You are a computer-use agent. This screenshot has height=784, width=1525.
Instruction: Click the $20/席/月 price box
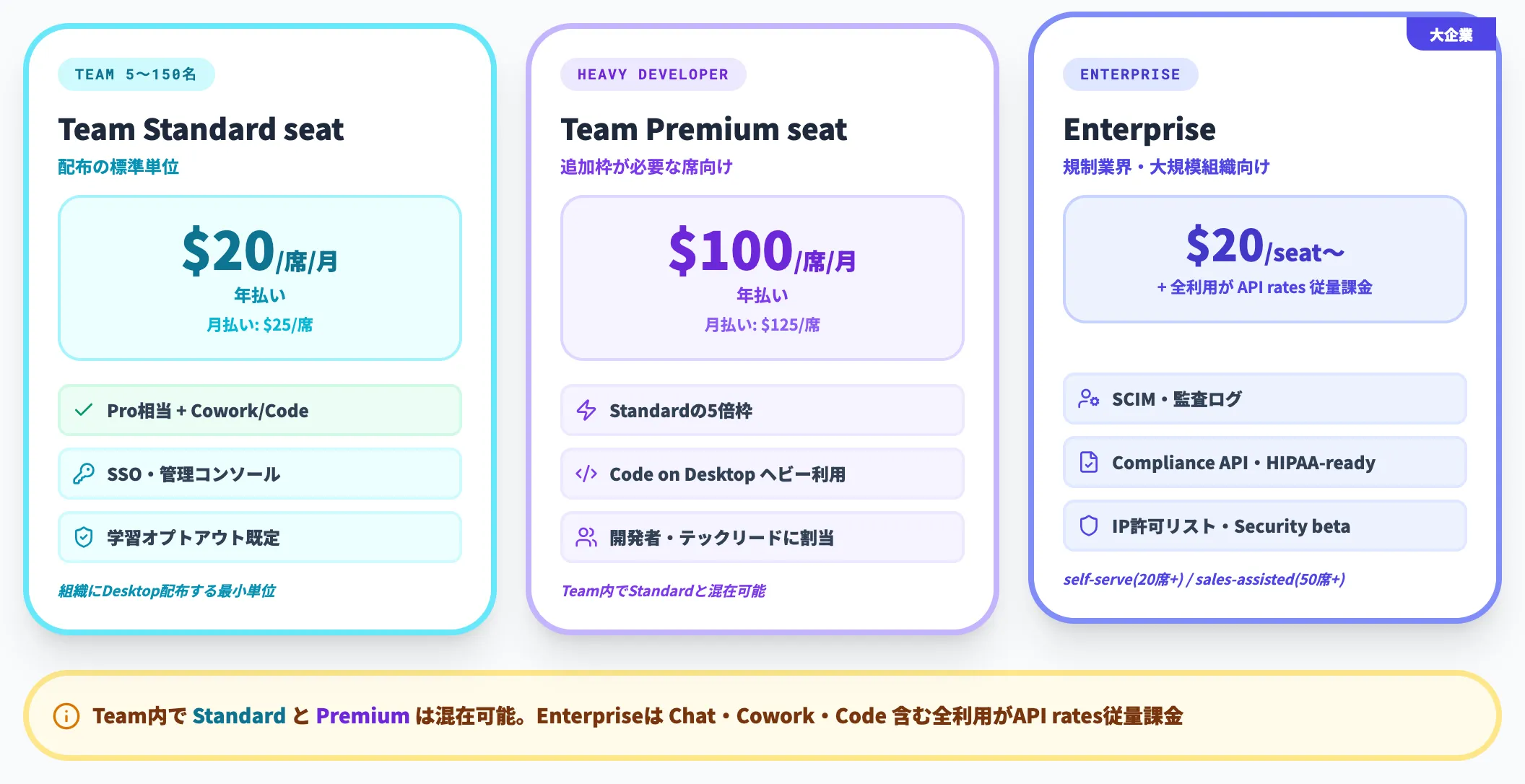(x=260, y=278)
